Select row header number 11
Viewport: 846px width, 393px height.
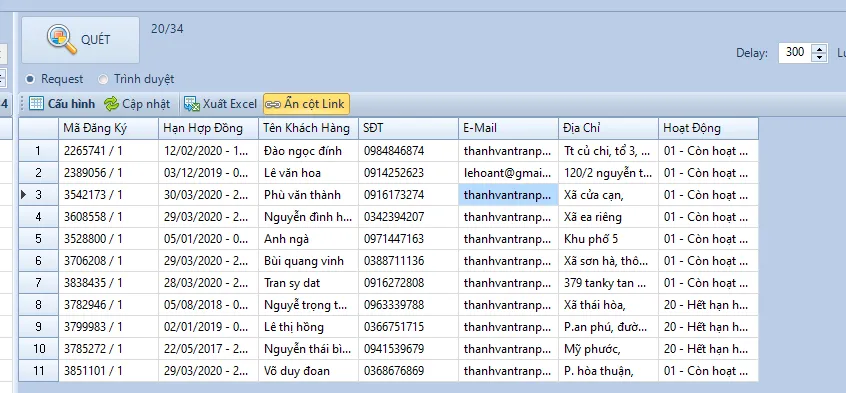(x=38, y=371)
